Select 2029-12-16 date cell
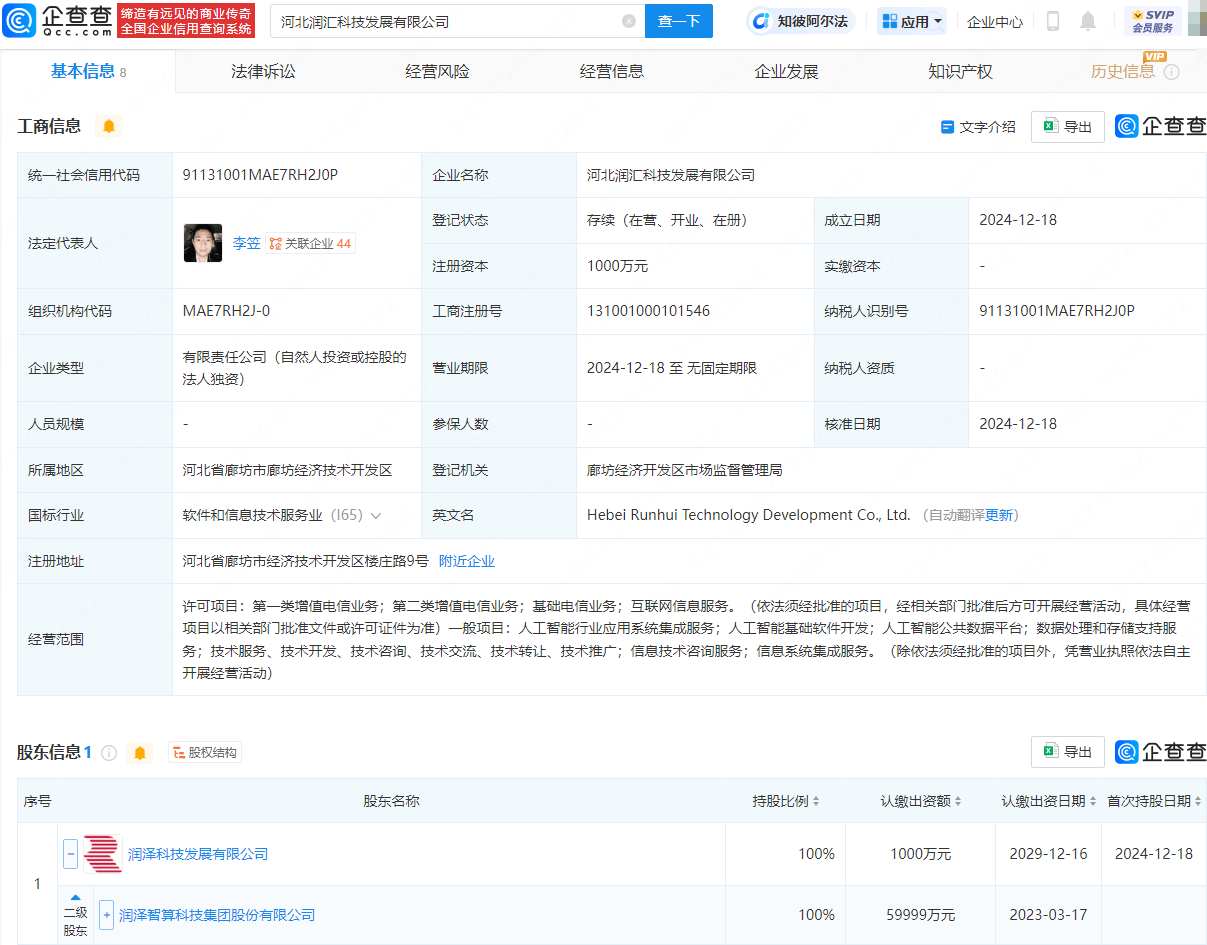The height and width of the screenshot is (945, 1207). [1048, 854]
